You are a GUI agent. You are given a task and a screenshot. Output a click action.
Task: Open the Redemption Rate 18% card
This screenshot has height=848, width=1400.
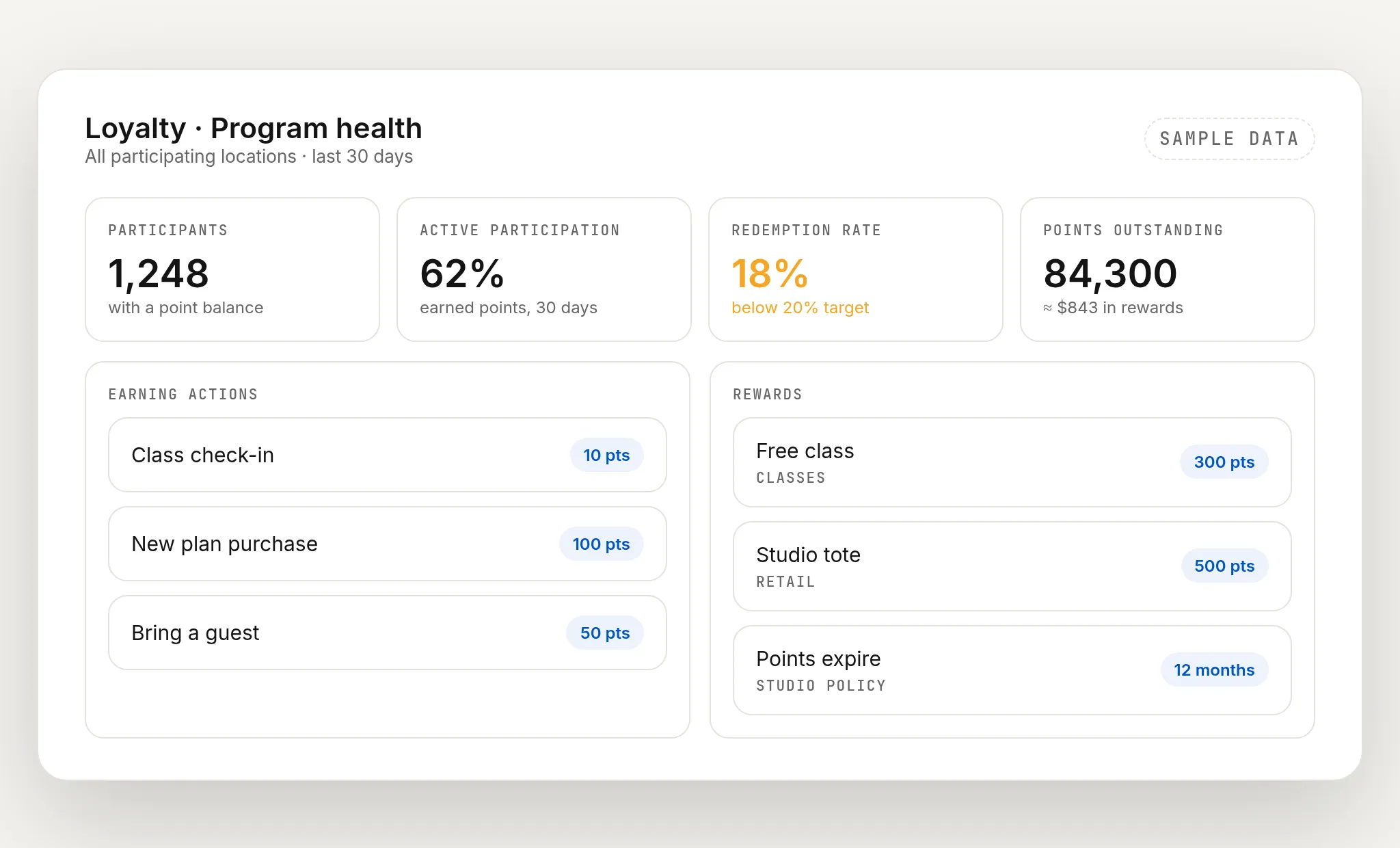point(856,269)
